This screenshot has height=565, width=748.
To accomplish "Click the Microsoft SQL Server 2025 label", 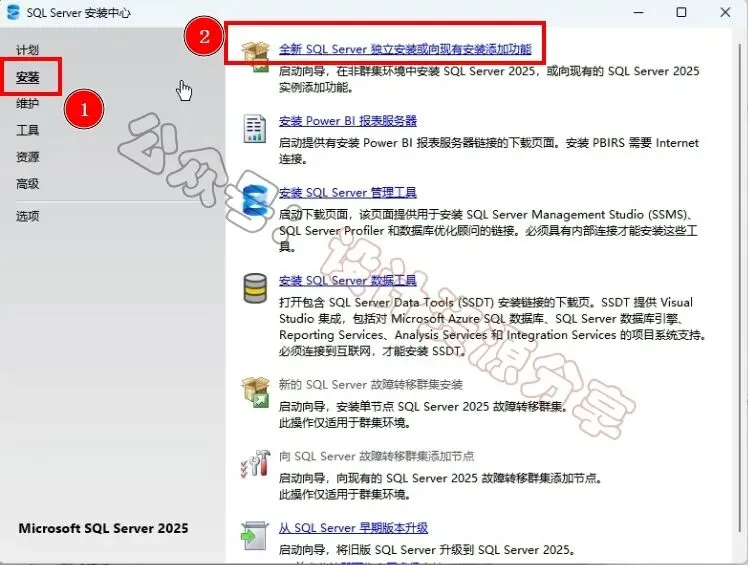I will (103, 528).
